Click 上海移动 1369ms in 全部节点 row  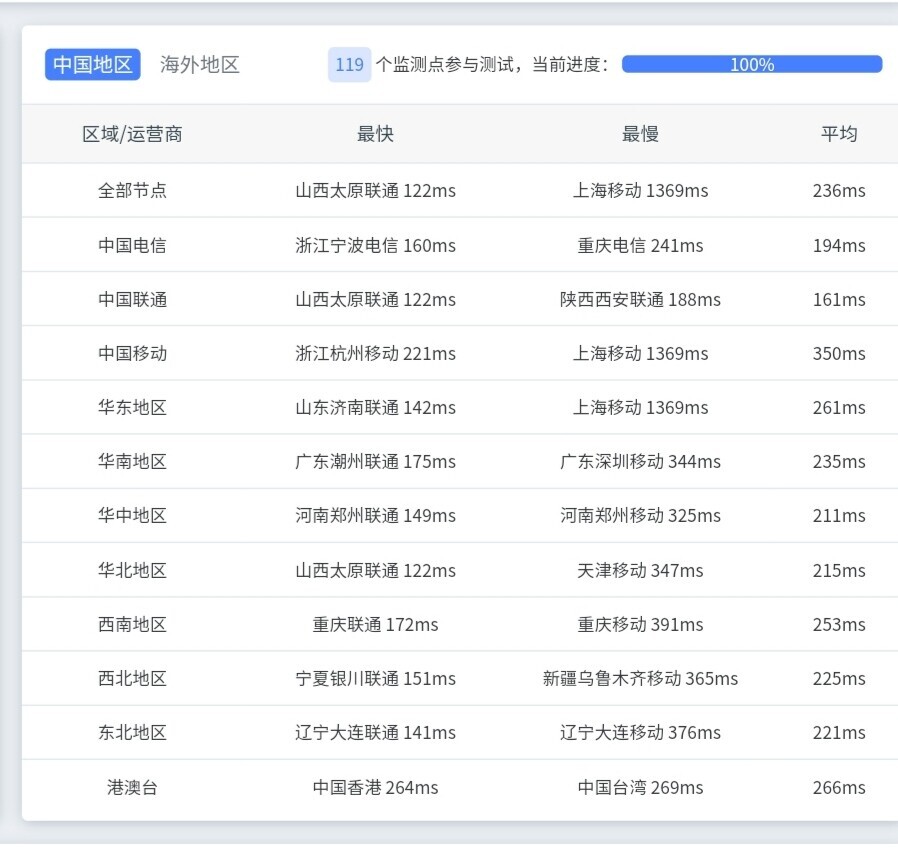640,190
